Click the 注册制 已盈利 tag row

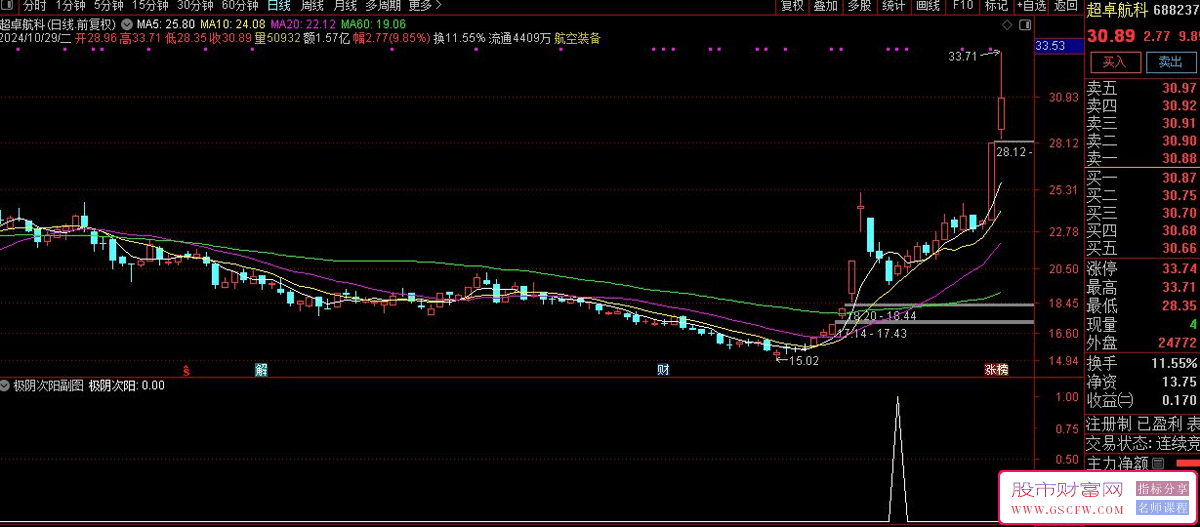(x=1142, y=424)
